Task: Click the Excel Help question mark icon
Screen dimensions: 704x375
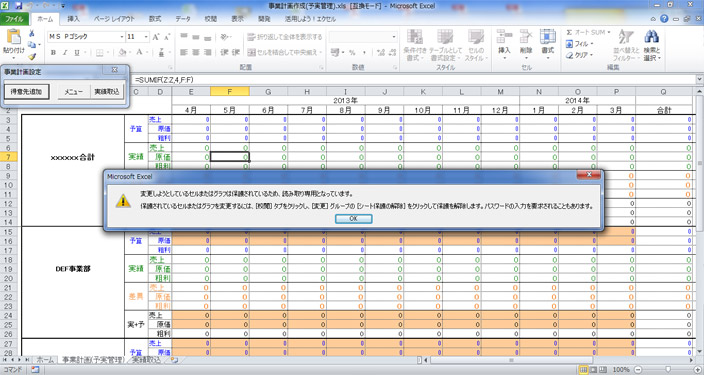Action: 664,19
